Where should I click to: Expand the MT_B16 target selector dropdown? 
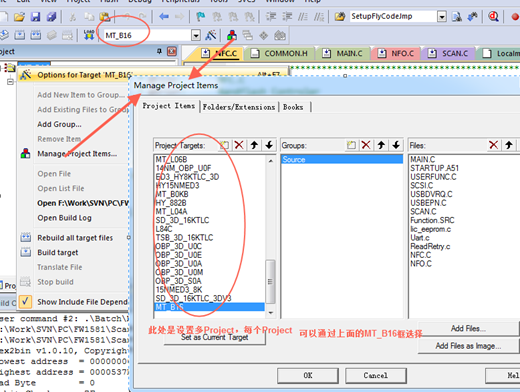[196, 35]
